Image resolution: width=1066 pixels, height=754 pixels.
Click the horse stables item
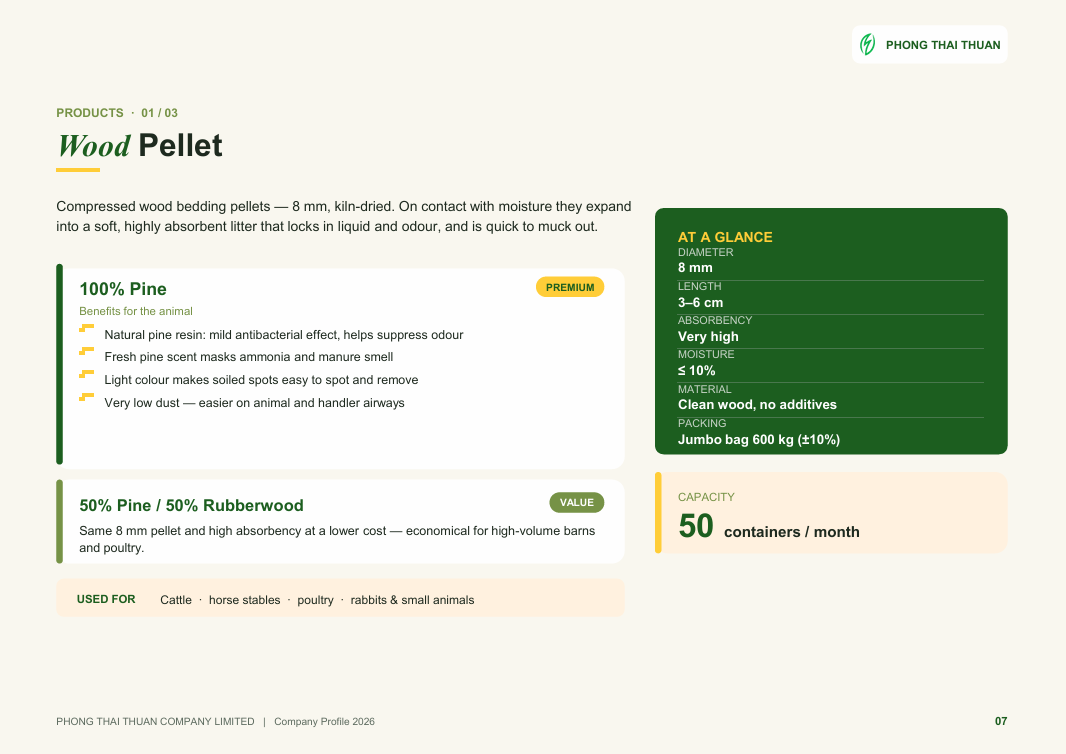(x=245, y=600)
